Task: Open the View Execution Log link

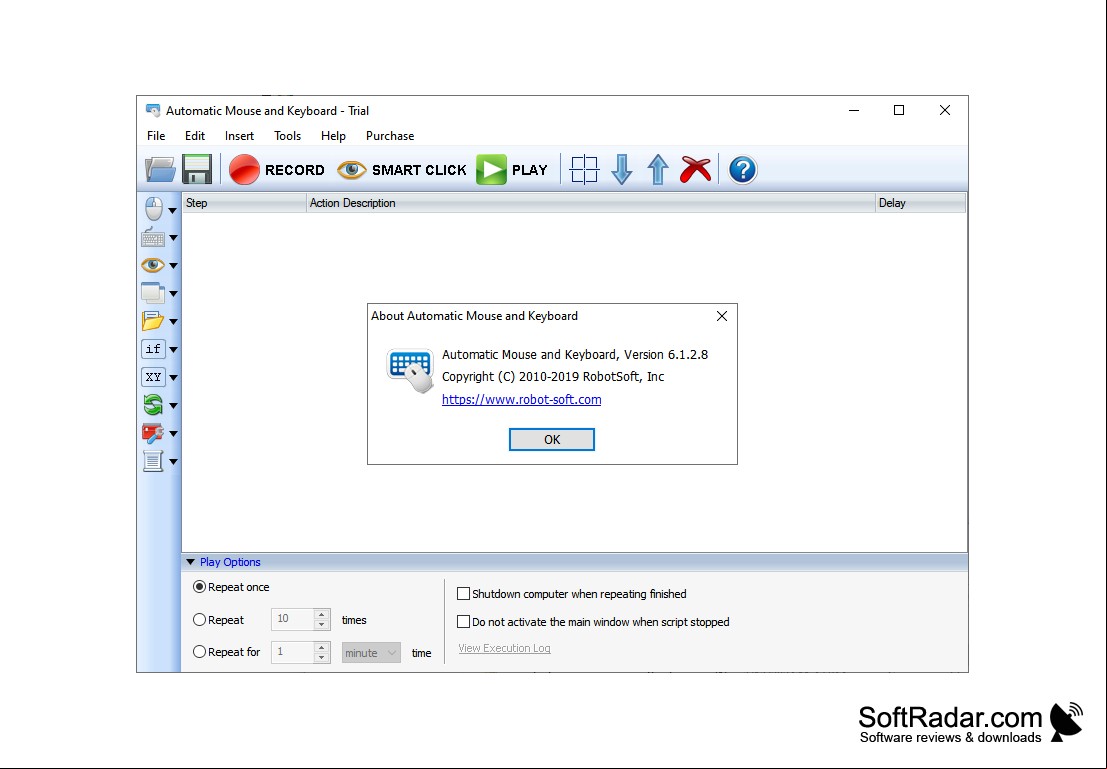Action: [504, 648]
